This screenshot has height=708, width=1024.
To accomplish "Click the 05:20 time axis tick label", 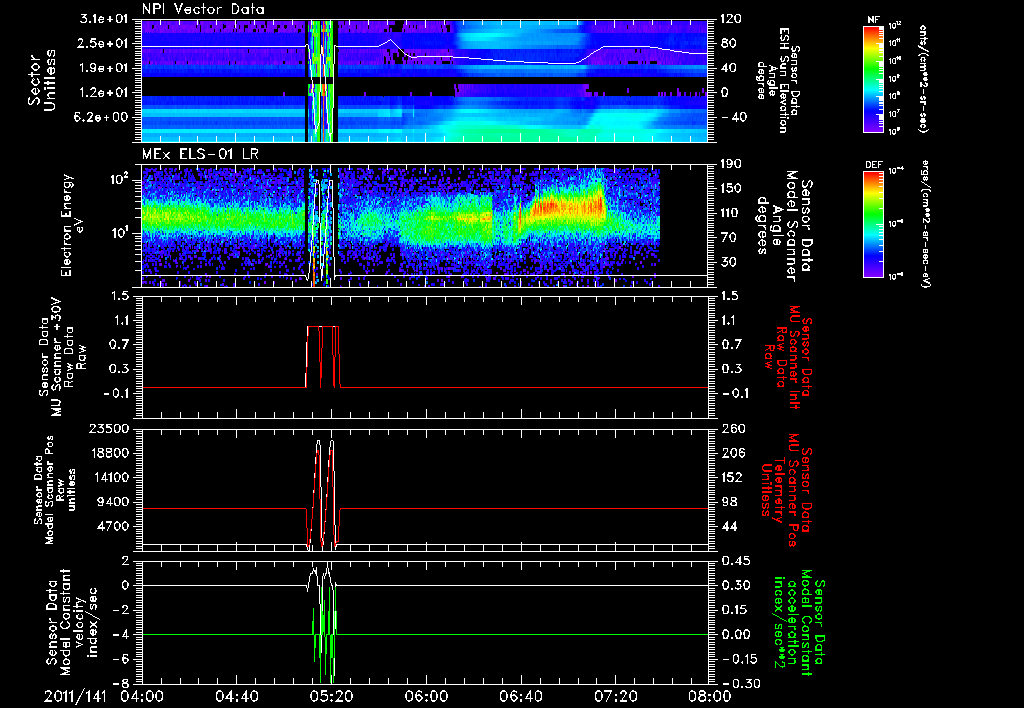I will click(x=331, y=696).
